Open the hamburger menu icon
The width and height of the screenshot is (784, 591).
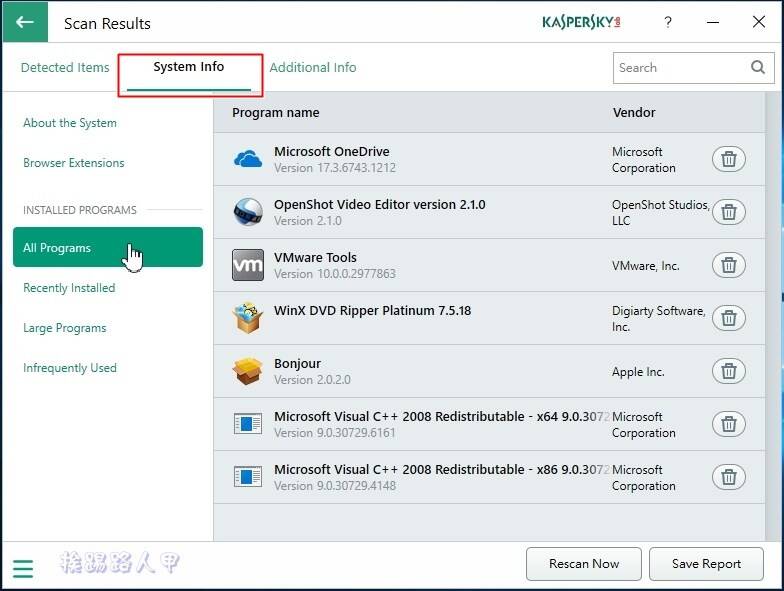(23, 568)
